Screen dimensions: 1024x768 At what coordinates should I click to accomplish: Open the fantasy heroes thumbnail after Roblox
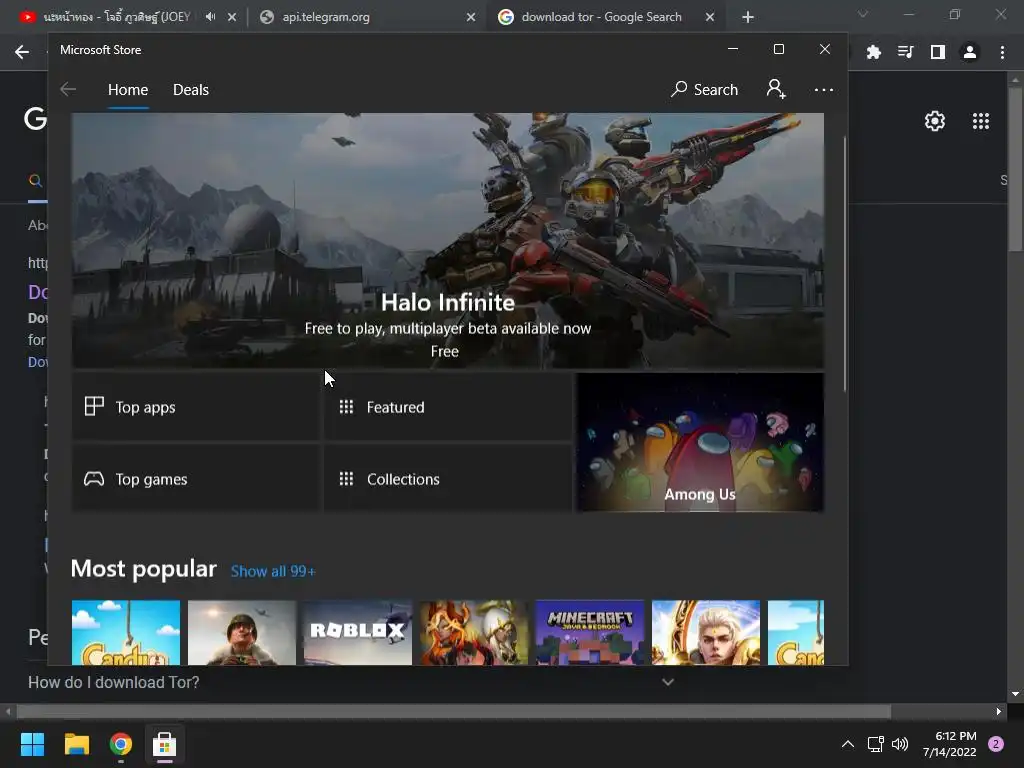tap(473, 633)
